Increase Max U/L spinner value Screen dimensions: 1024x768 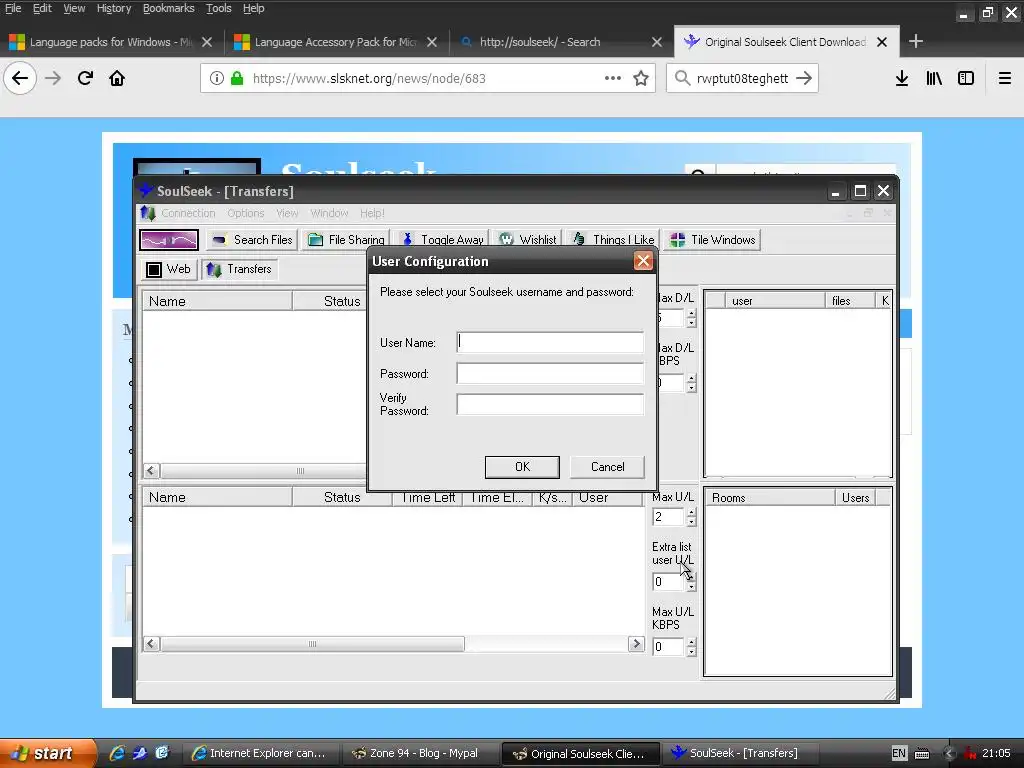coord(692,513)
